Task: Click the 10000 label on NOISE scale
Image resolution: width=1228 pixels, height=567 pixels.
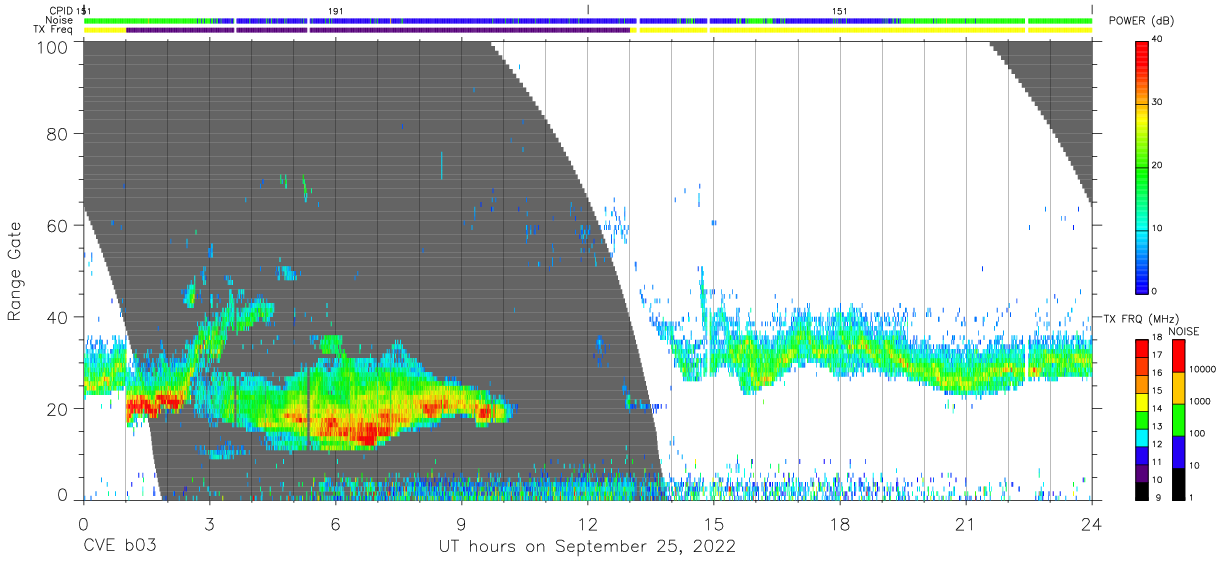Action: pyautogui.click(x=1205, y=370)
